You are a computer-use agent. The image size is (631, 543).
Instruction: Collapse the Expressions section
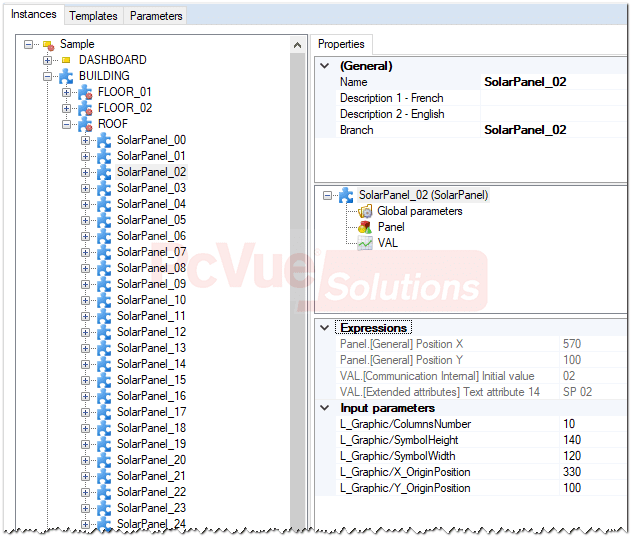coord(323,328)
